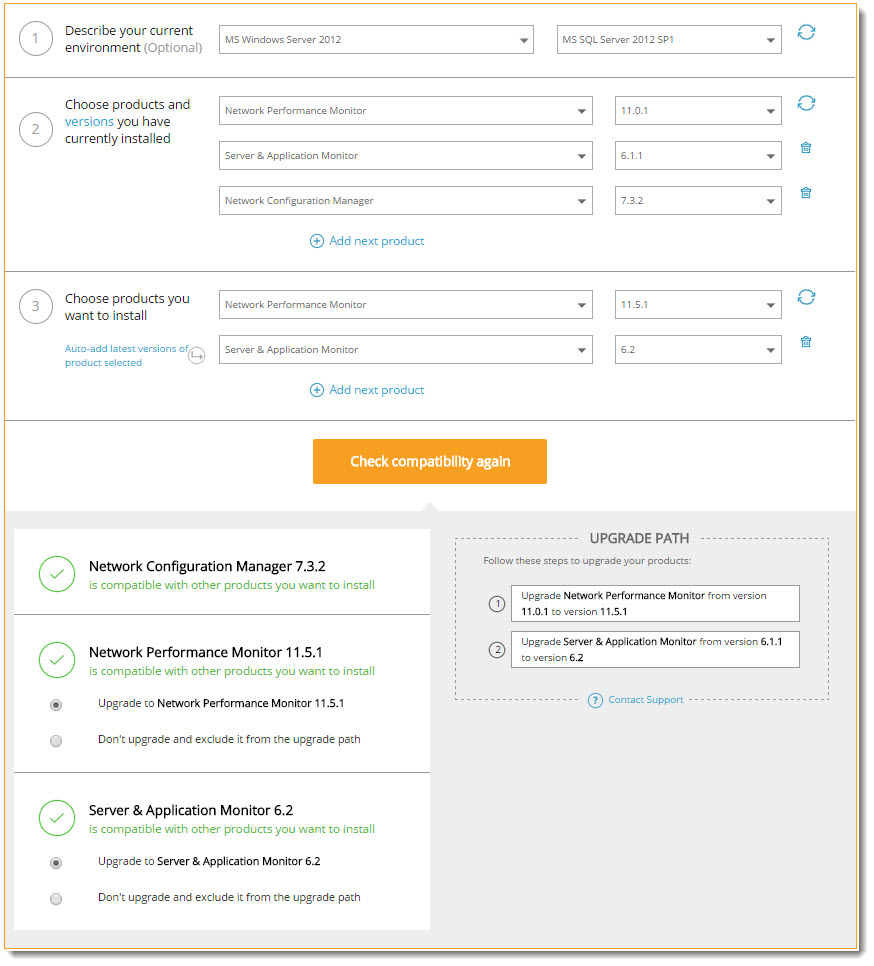Click the Check compatibility again button
Viewport: 874px width, 966px height.
tap(430, 461)
